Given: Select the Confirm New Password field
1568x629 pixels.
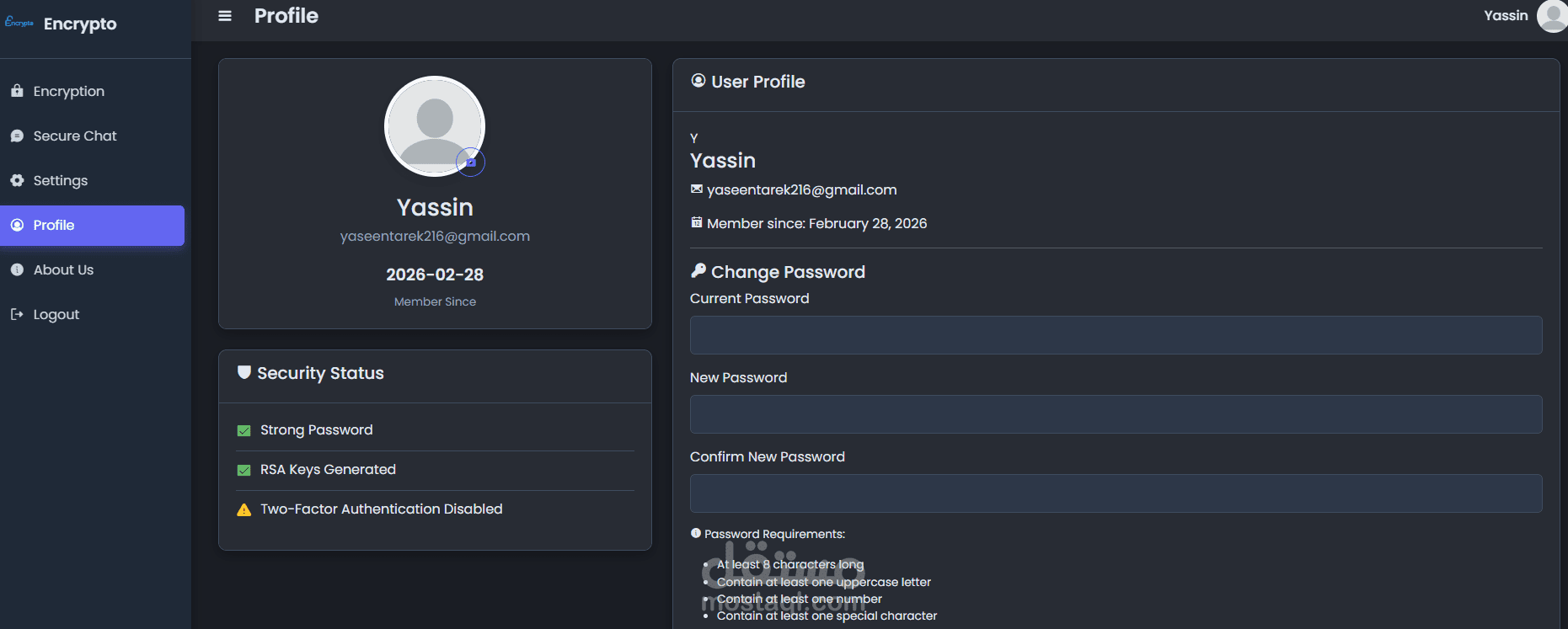Looking at the screenshot, I should click(1116, 493).
